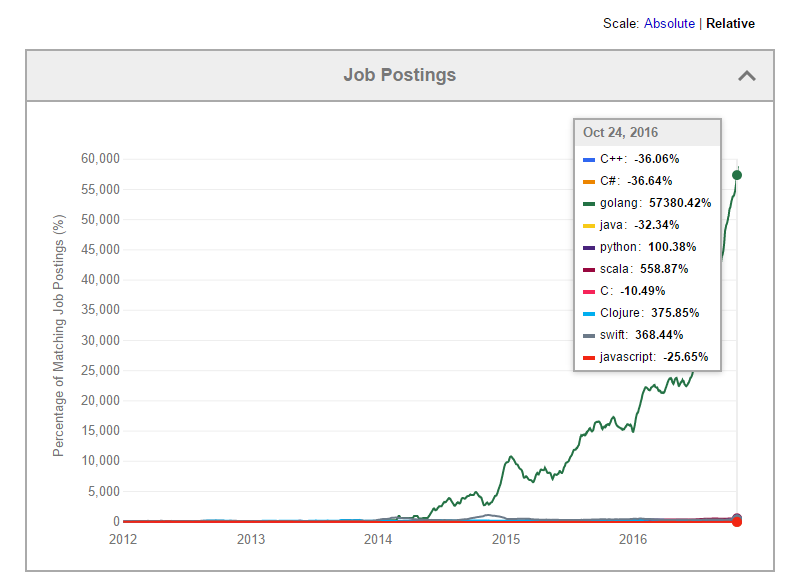The image size is (806, 582).
Task: Click the java yellow legend swatch
Action: pos(589,226)
